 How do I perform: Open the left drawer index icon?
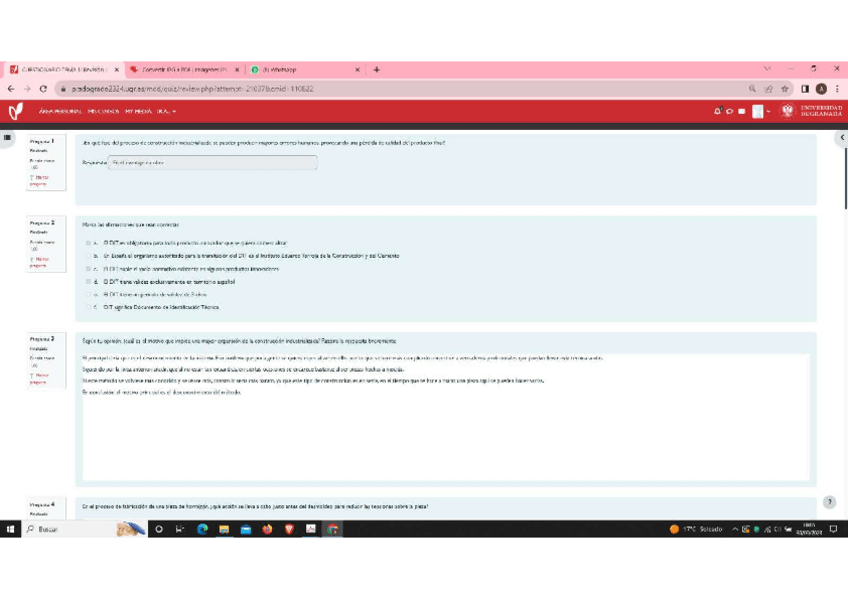click(7, 137)
